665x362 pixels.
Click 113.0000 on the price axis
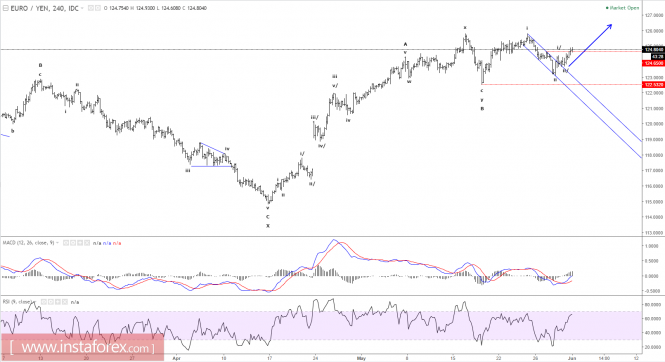click(654, 233)
